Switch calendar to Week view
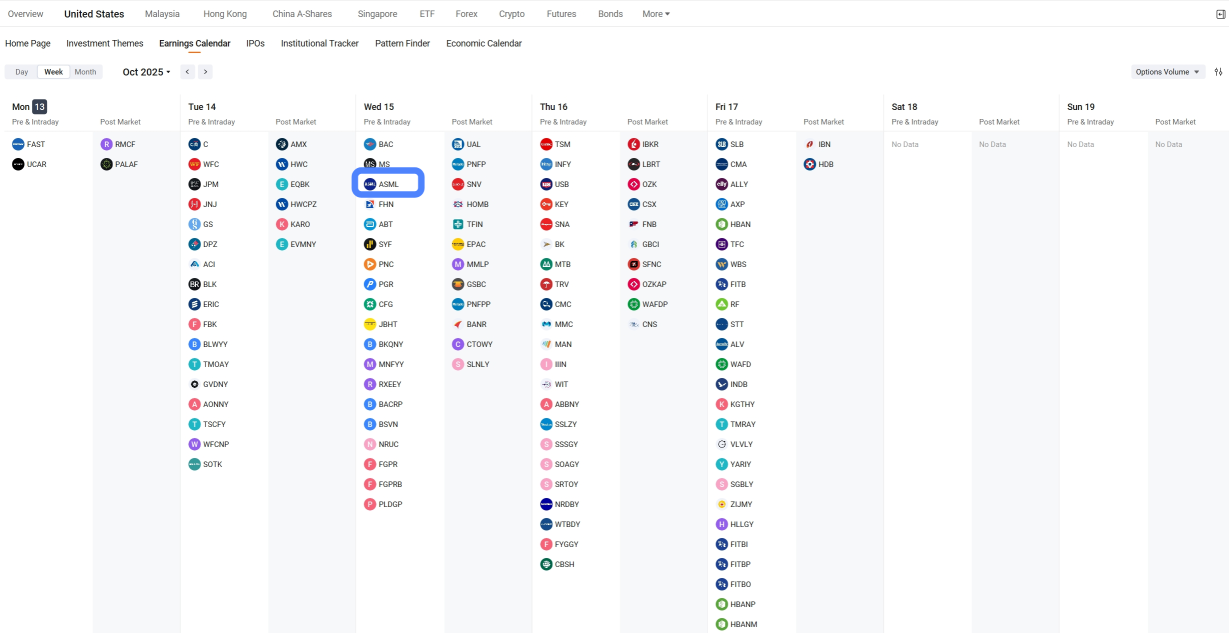Viewport: 1229px width, 633px height. (54, 72)
